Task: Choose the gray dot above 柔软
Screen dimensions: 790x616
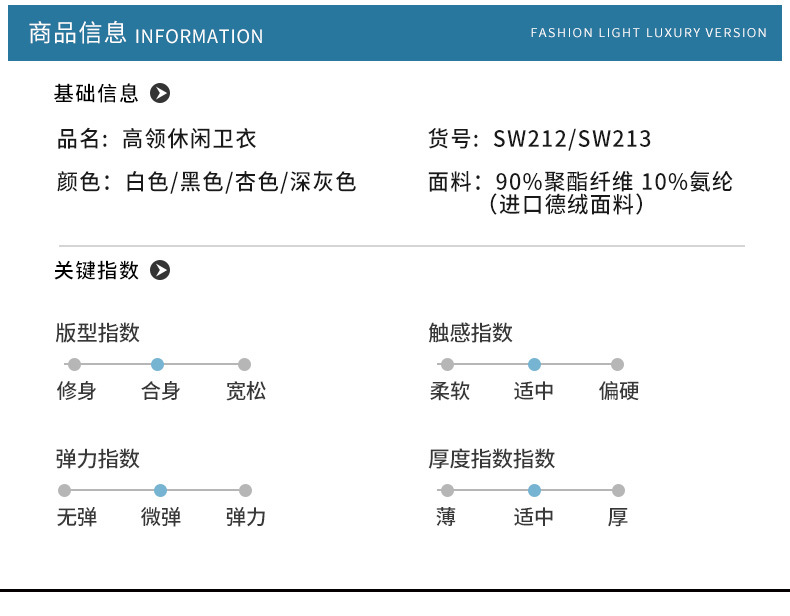Action: [447, 365]
